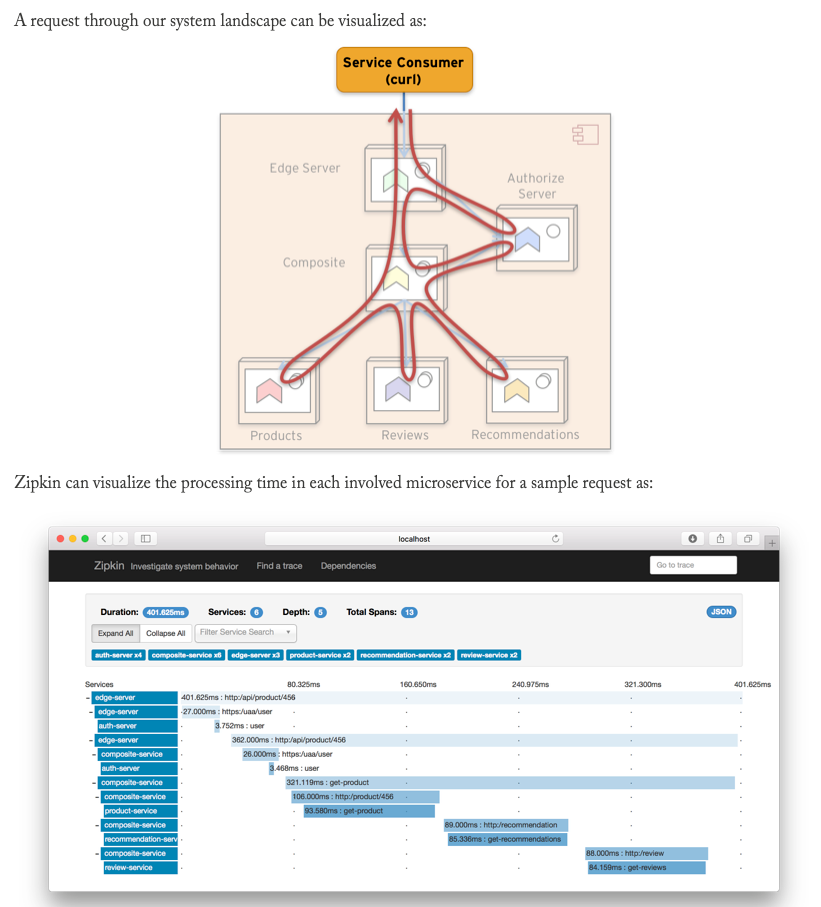
Task: Collapse the composite-service 88.000ms span
Action: 97,853
